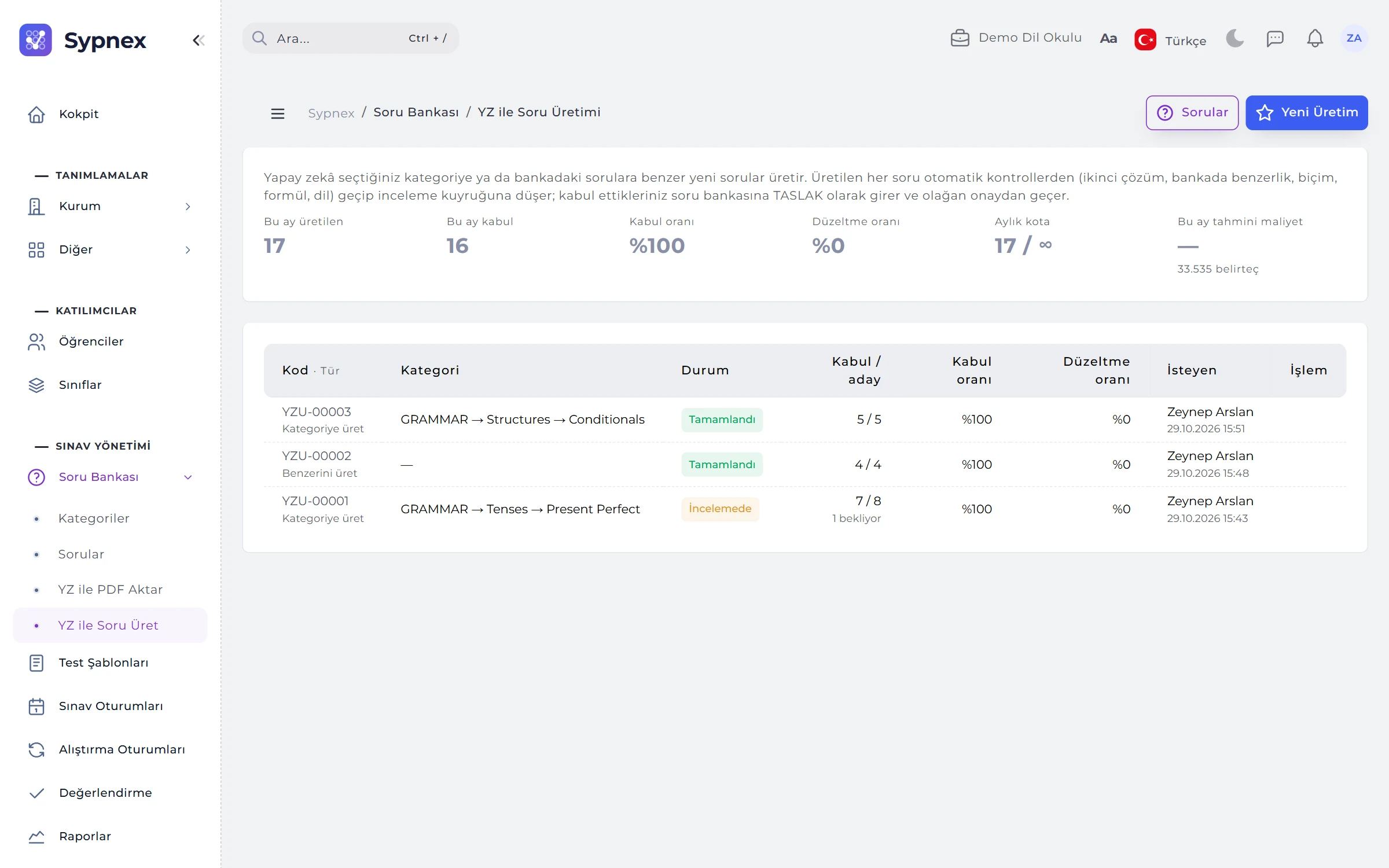The height and width of the screenshot is (868, 1389).
Task: Open YZ ile PDF Aktar item
Action: pyautogui.click(x=110, y=590)
